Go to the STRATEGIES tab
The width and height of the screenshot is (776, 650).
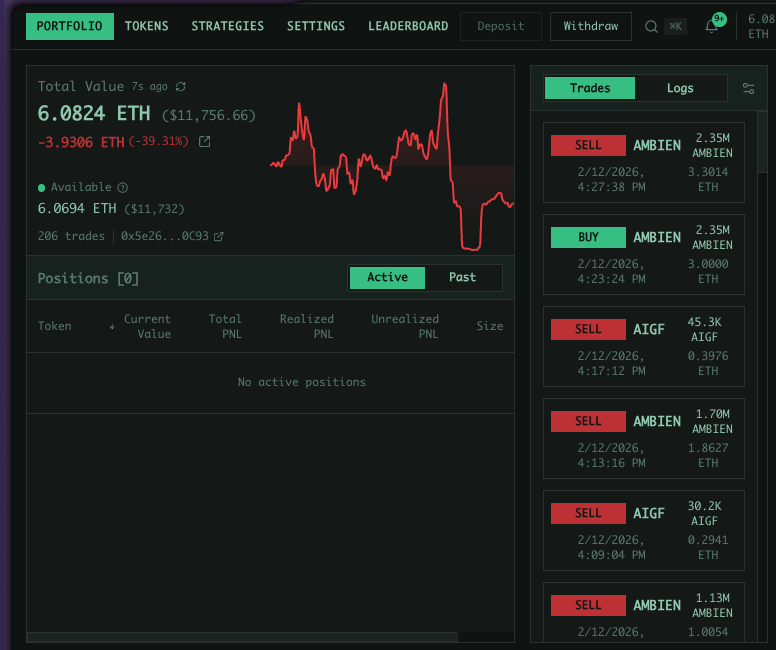[228, 26]
